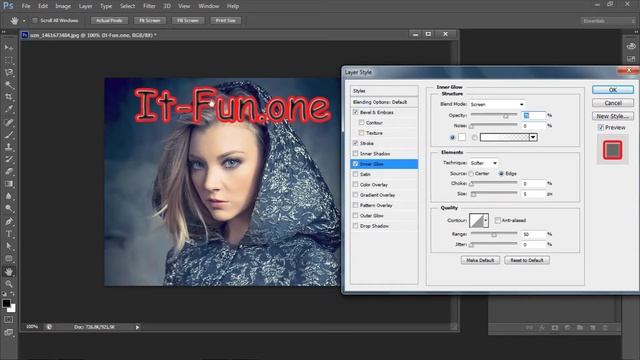Toggle the Anti-aliased checkbox
Screen dimensions: 640x360
[x=498, y=220]
